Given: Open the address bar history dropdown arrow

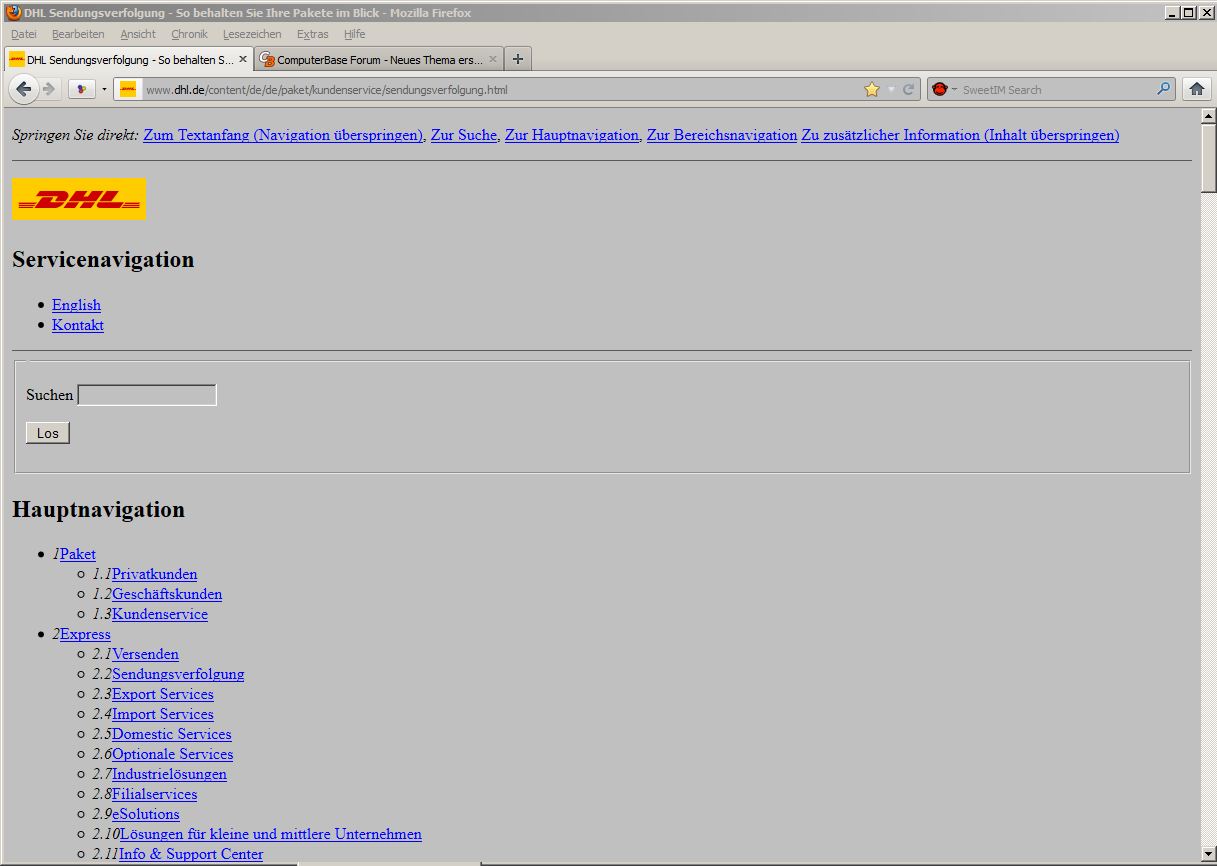Looking at the screenshot, I should click(891, 89).
